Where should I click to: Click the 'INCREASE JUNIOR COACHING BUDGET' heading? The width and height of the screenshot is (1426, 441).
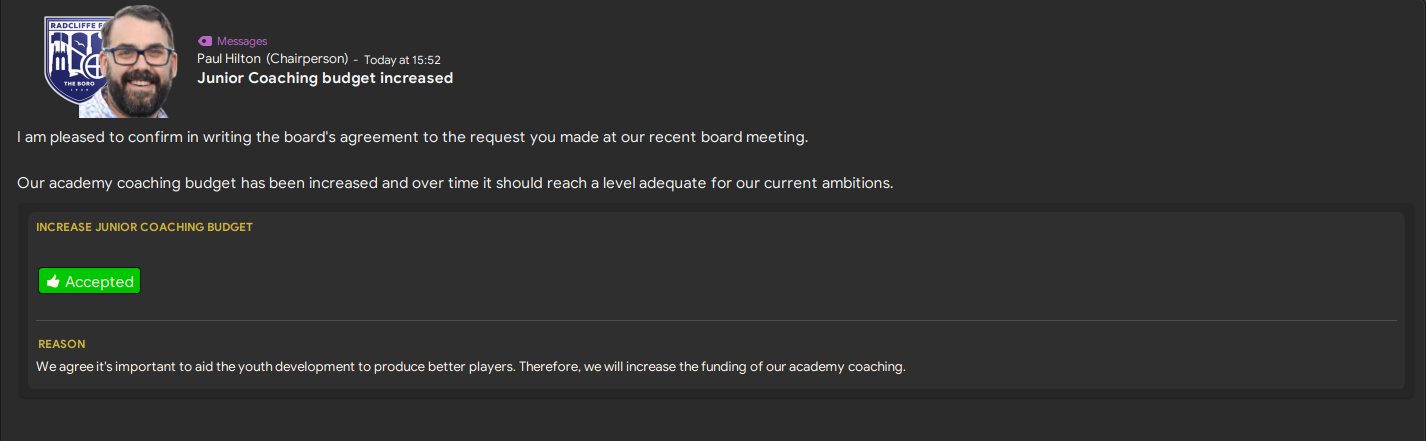pyautogui.click(x=144, y=227)
